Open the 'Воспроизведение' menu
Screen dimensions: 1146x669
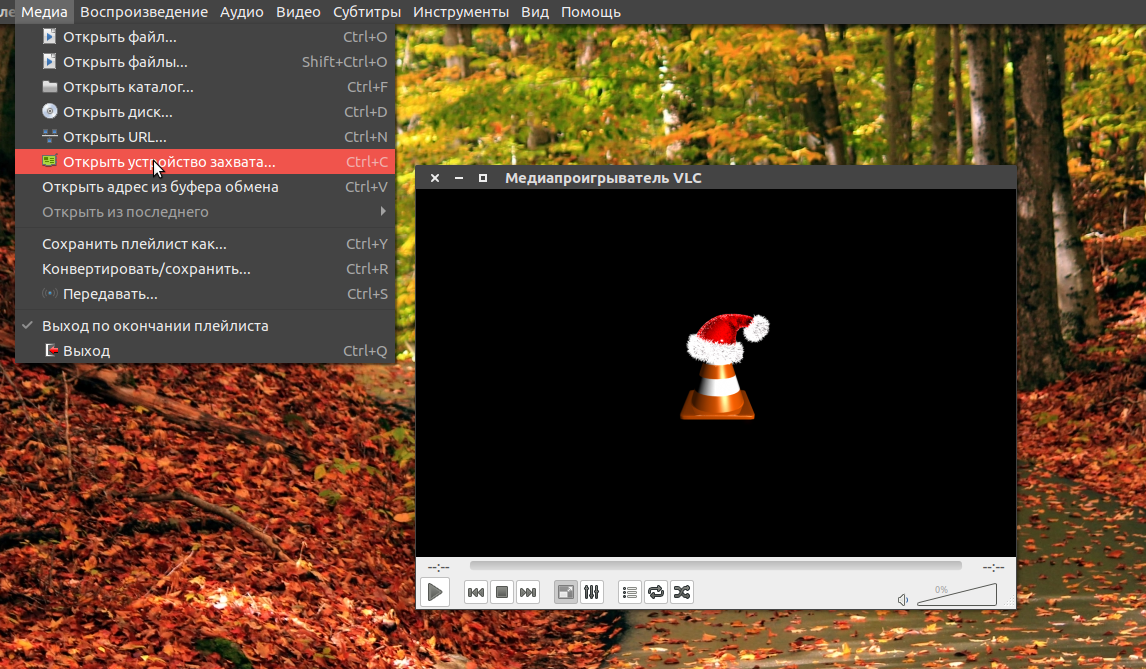tap(144, 12)
